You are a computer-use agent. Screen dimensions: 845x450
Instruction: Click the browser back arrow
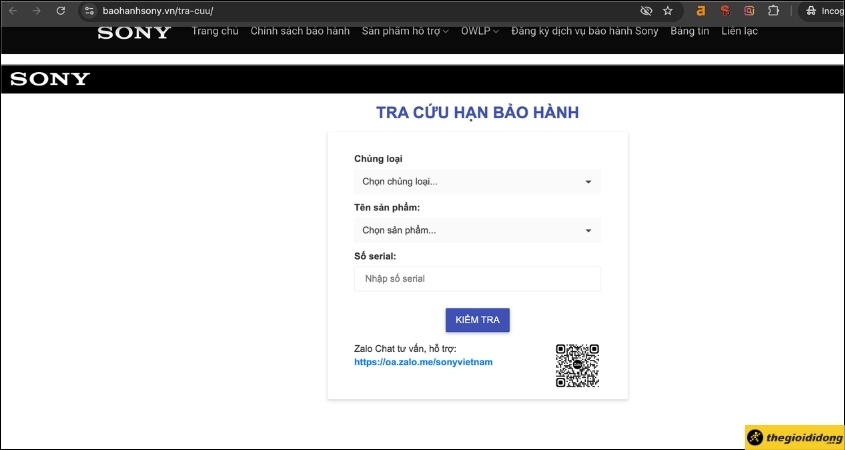(13, 11)
